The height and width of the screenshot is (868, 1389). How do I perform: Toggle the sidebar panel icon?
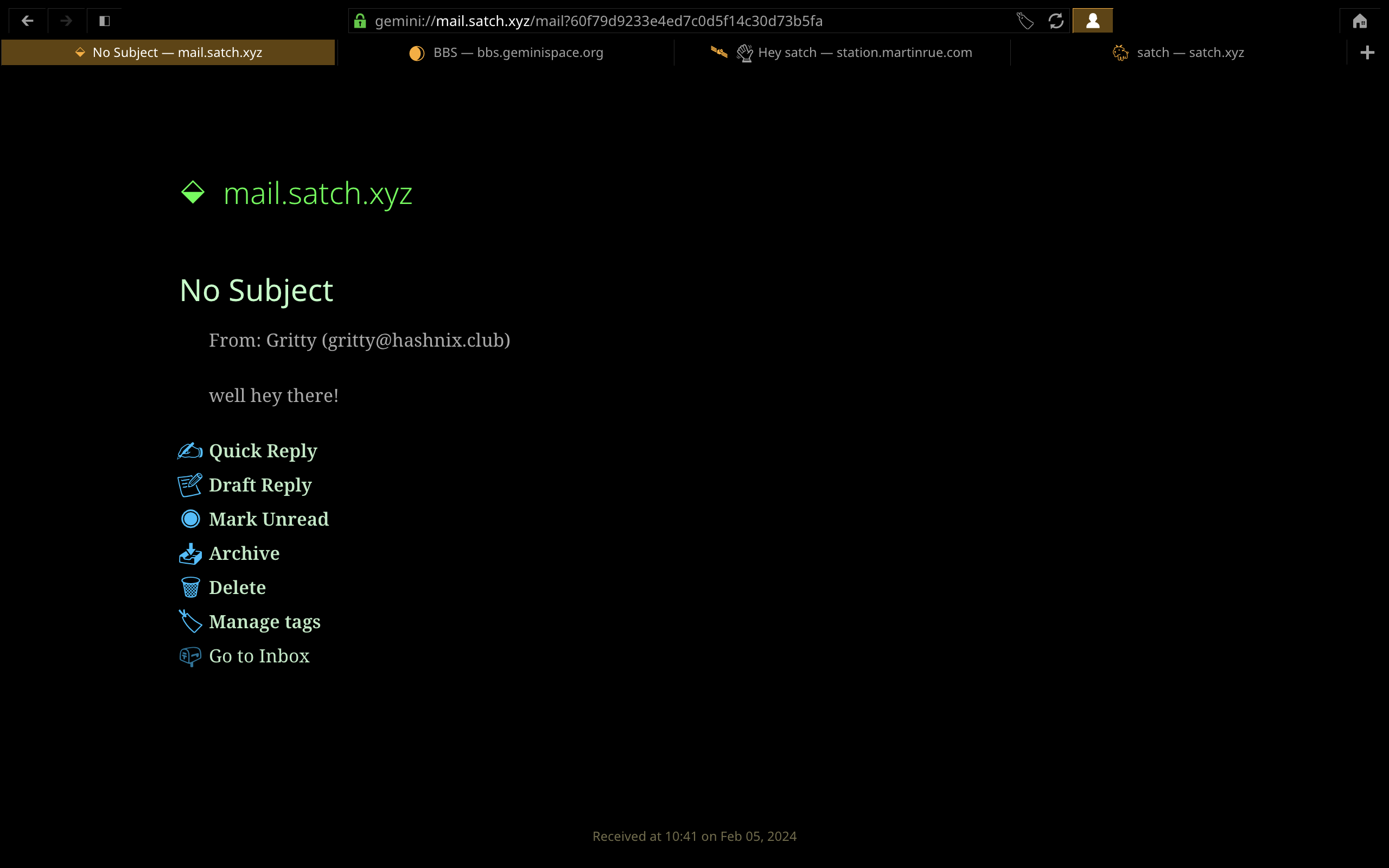click(x=105, y=21)
